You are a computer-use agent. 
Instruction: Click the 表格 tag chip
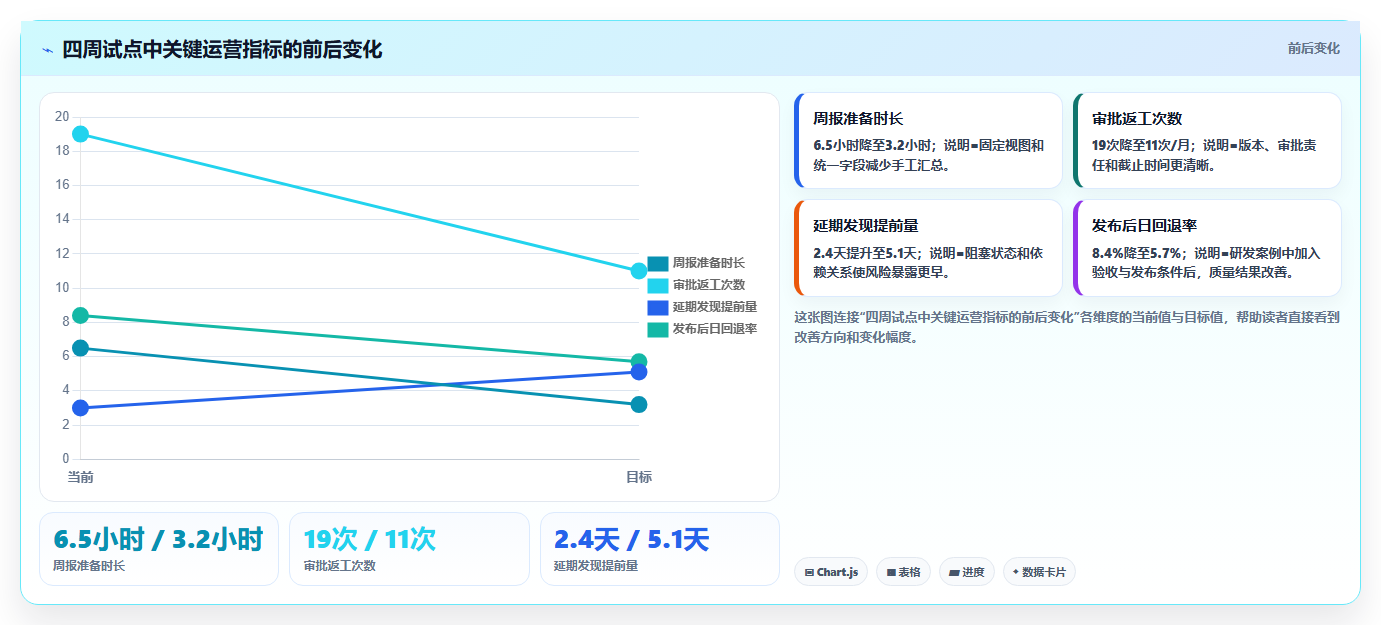(x=903, y=572)
